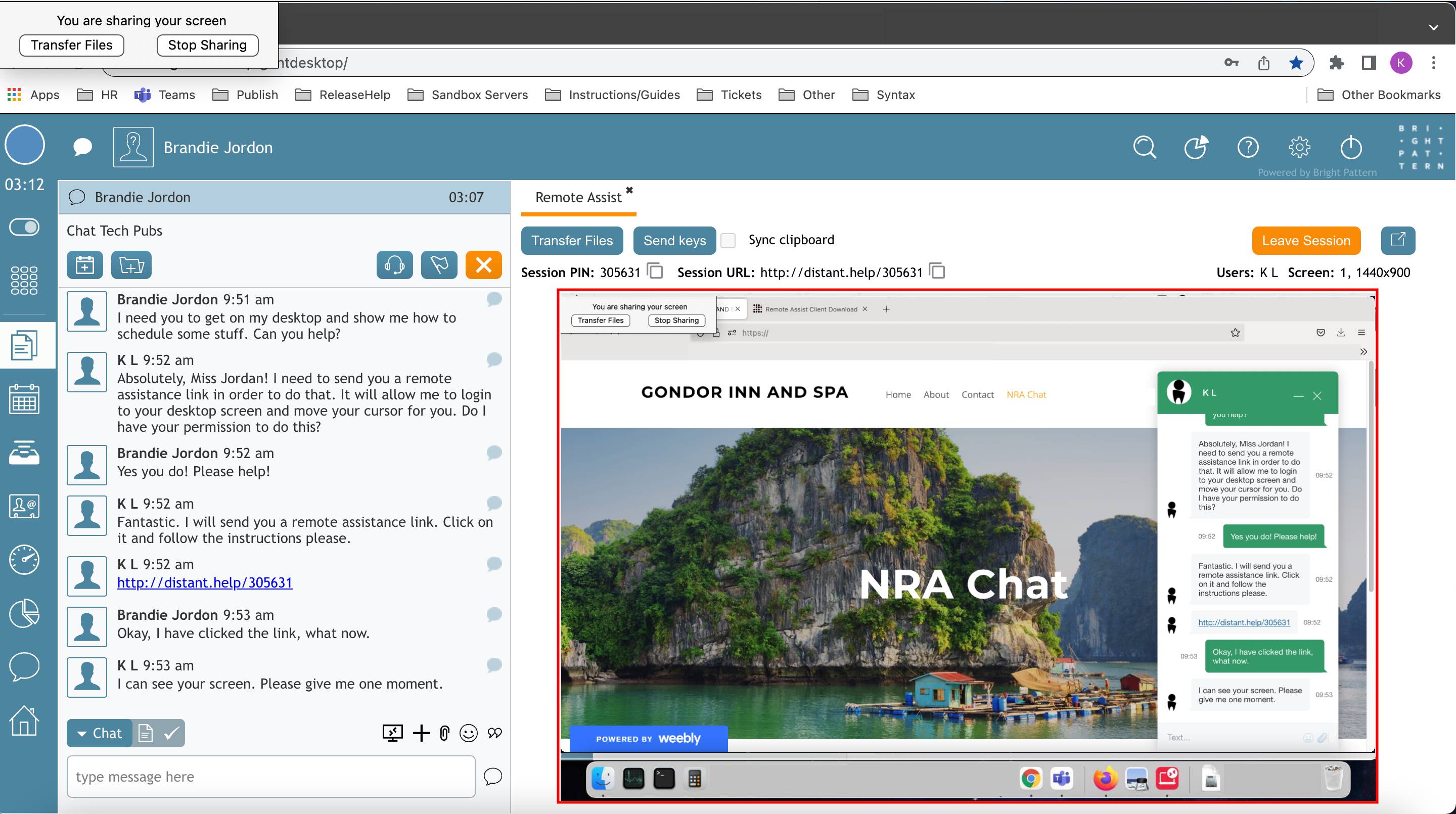Click NRA Chat nav link in remote screen
This screenshot has width=1456, height=814.
(x=1026, y=394)
